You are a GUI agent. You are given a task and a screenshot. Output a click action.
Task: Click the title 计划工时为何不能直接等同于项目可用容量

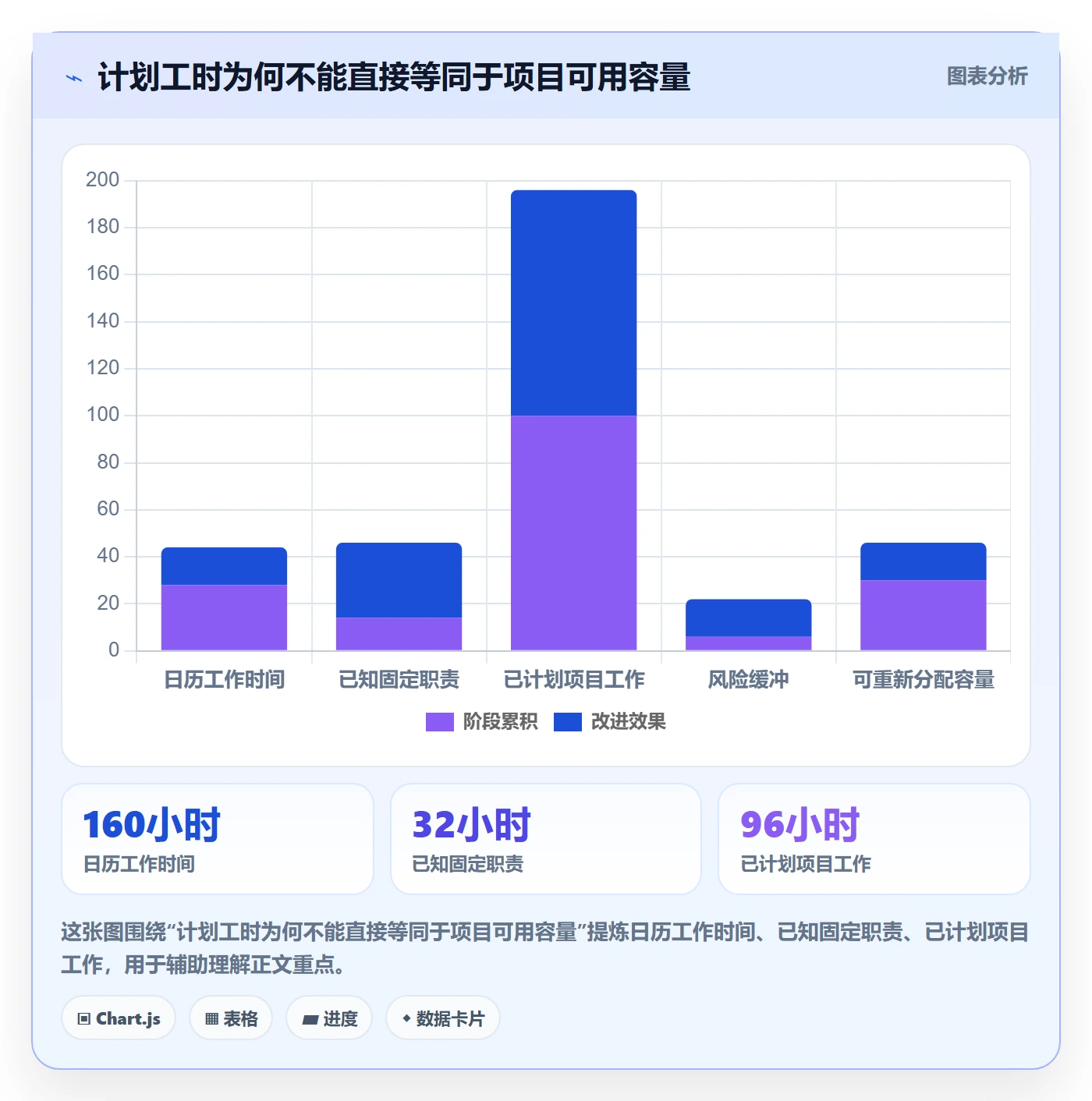coord(394,77)
